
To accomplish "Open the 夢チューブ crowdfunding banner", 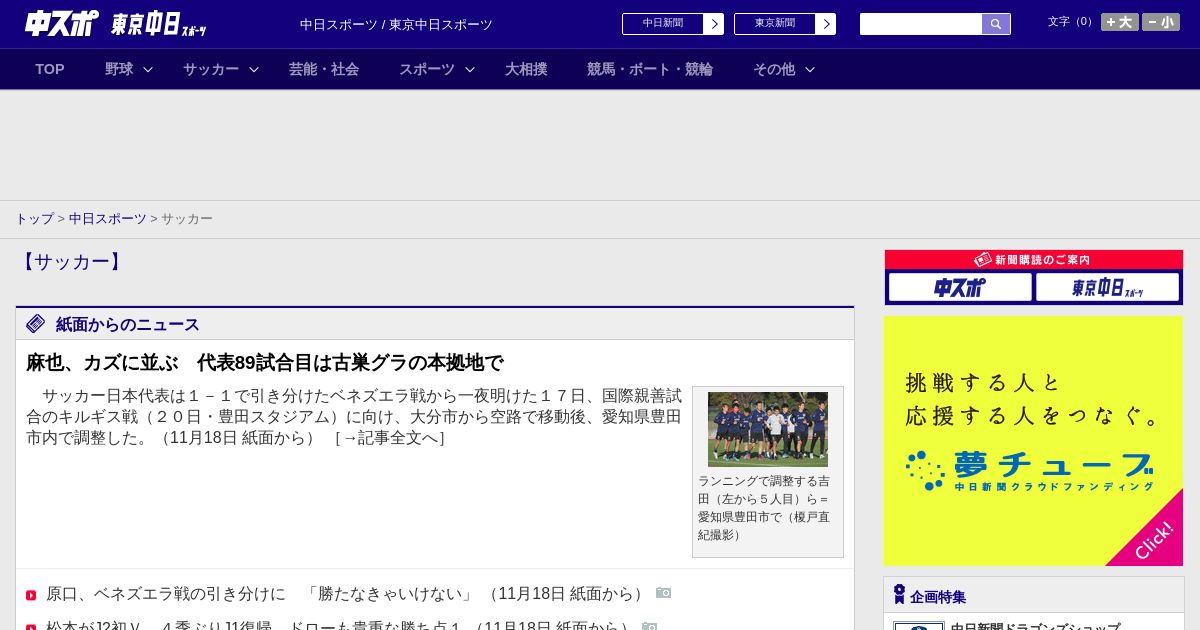I will [1033, 441].
